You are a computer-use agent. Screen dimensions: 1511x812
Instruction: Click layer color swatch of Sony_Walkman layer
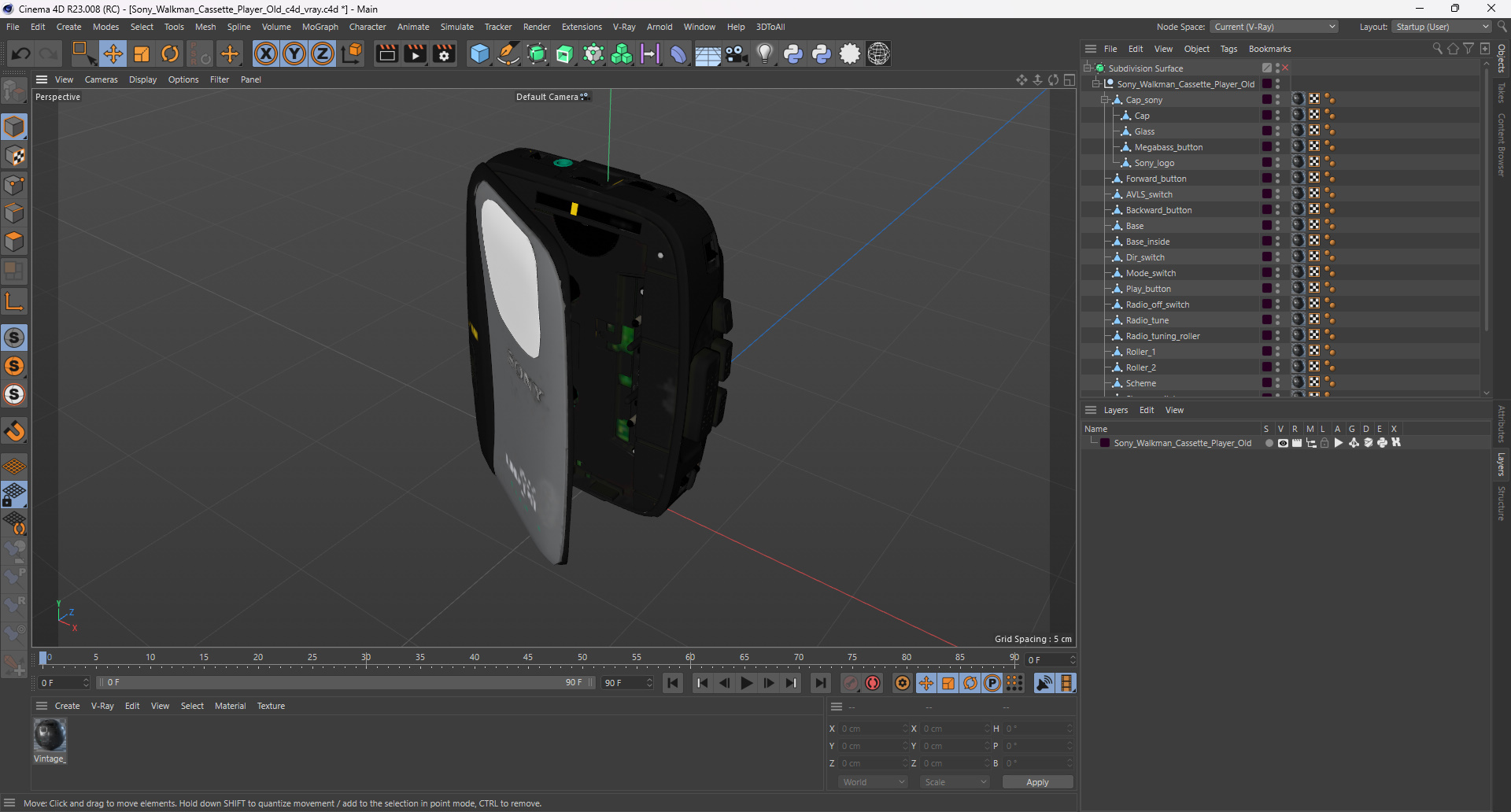click(x=1105, y=443)
